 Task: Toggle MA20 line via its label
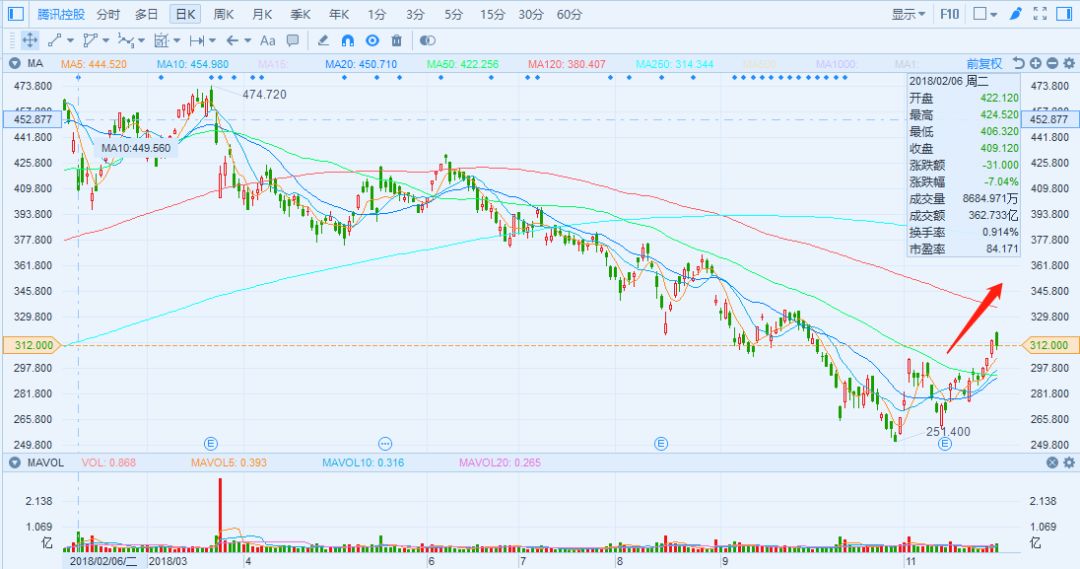click(361, 64)
